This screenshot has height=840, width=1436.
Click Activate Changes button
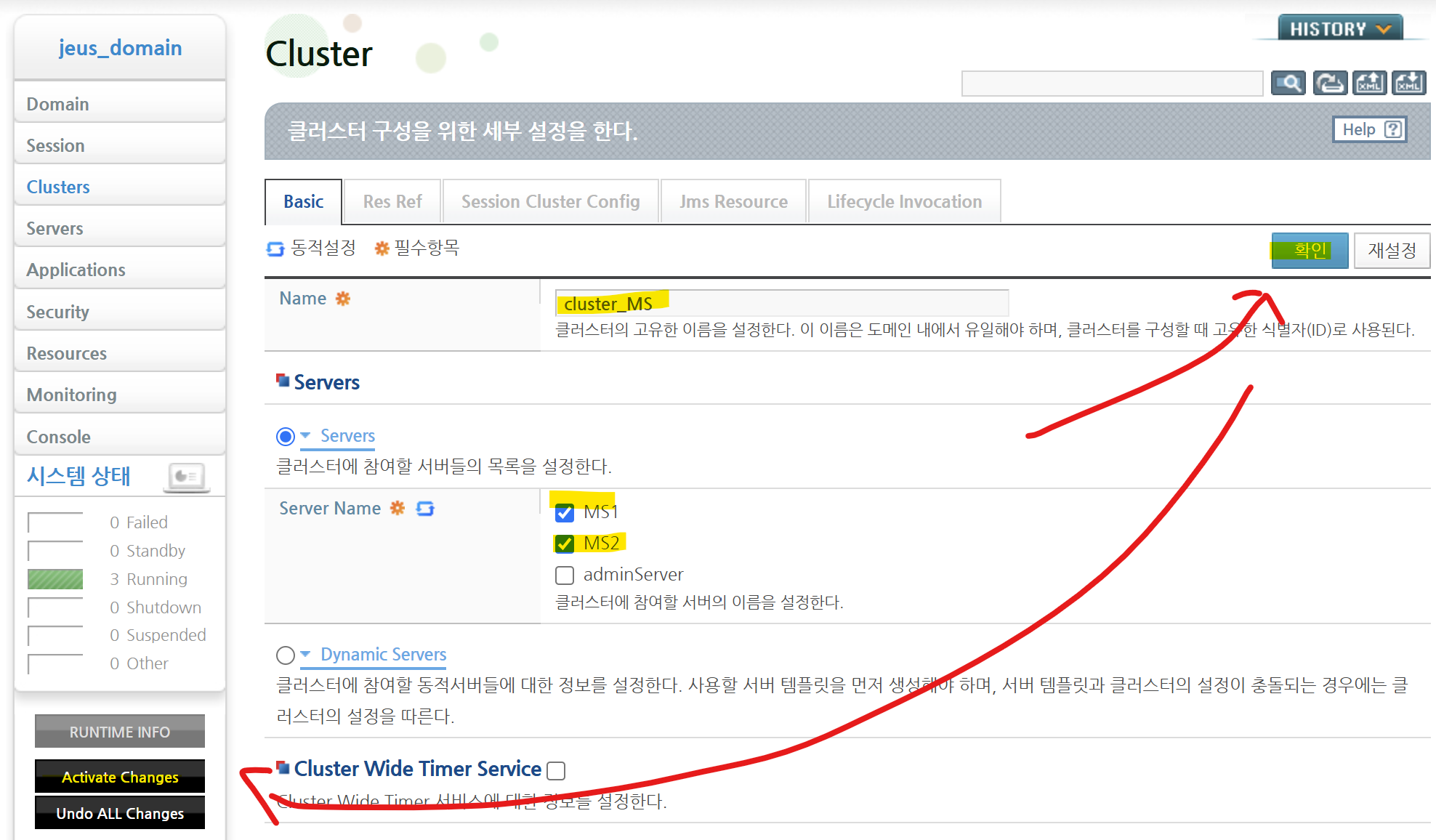tap(120, 777)
